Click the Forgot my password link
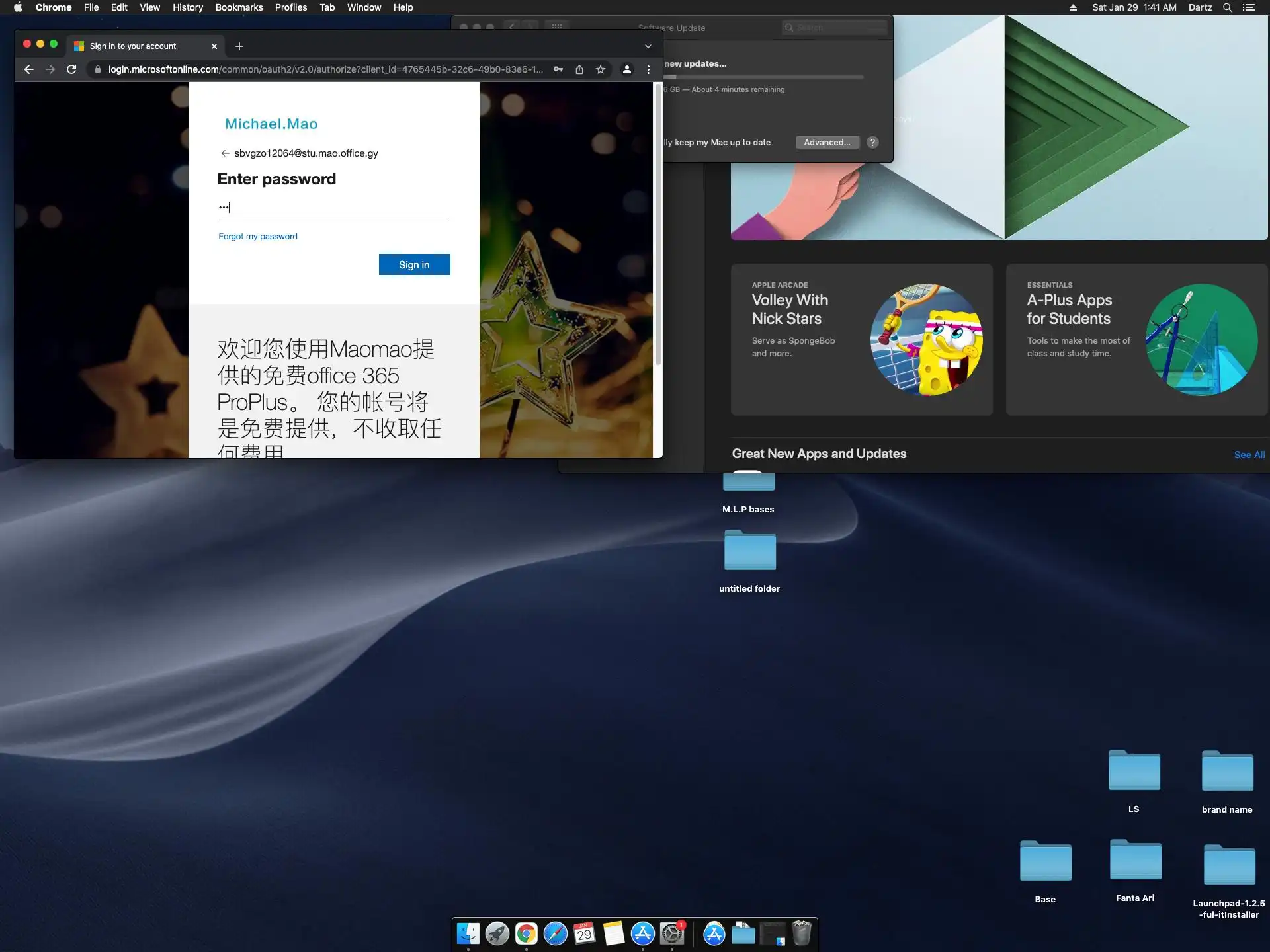 point(258,236)
